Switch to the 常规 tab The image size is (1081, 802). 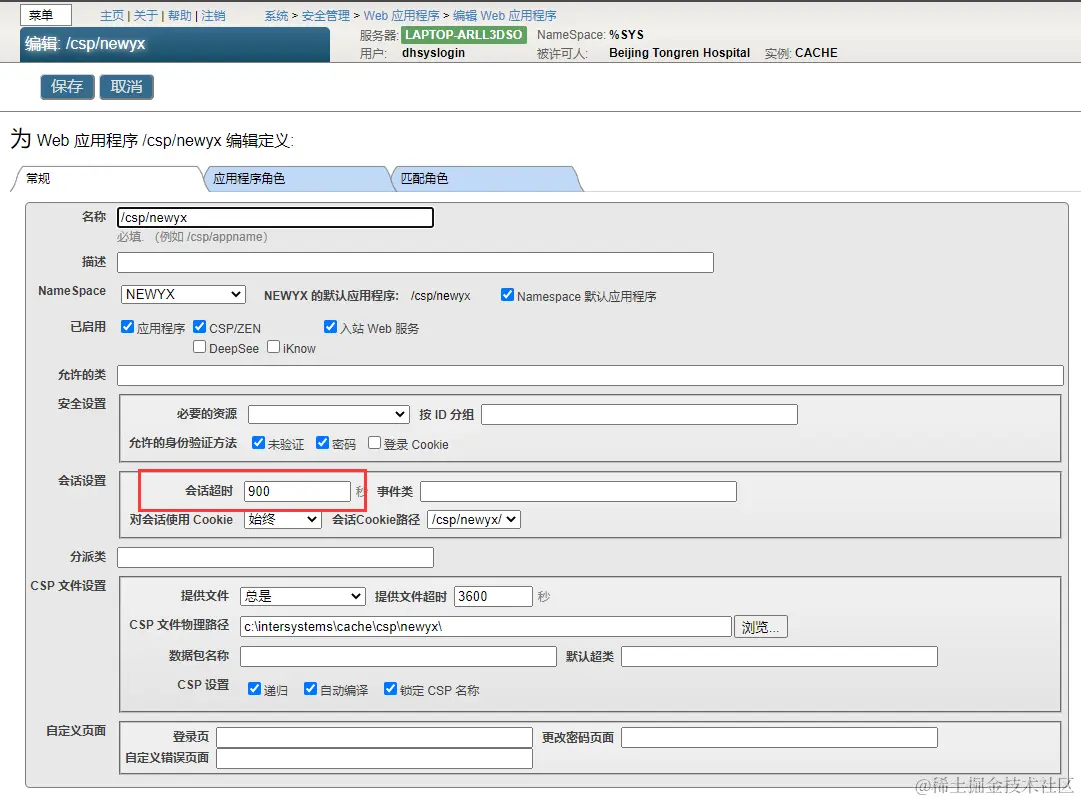click(107, 179)
